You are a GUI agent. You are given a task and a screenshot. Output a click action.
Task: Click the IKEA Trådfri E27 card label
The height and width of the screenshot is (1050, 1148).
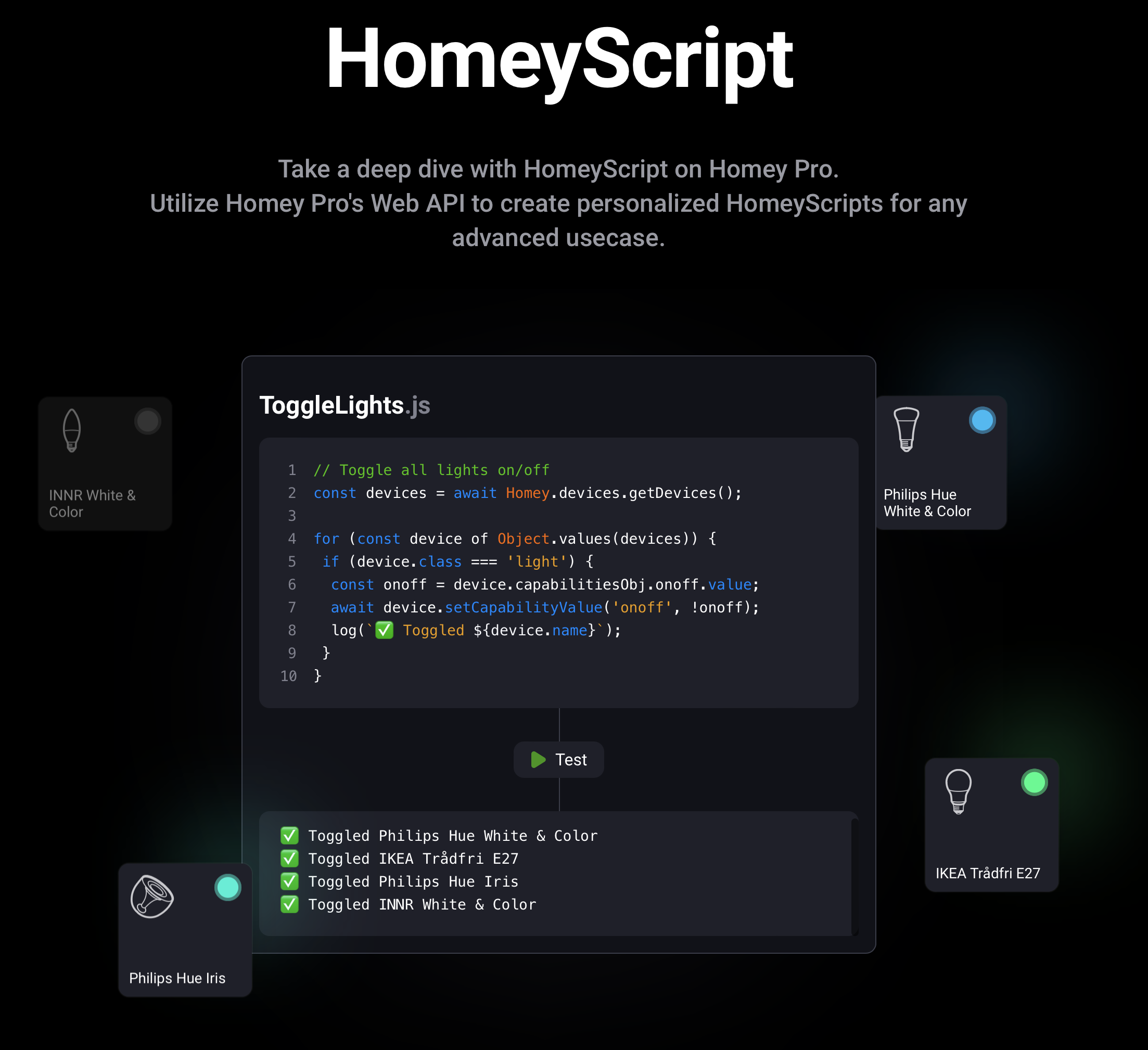(987, 873)
